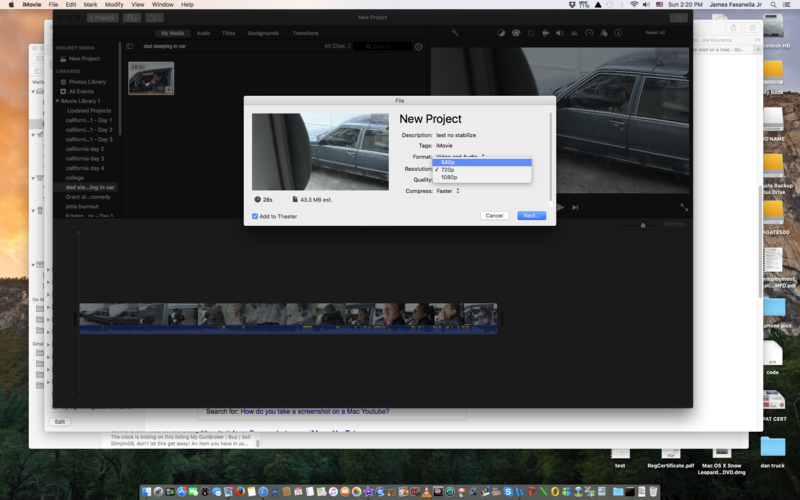The image size is (800, 500).
Task: Click the magic wand auto-enhance icon
Action: tap(455, 33)
